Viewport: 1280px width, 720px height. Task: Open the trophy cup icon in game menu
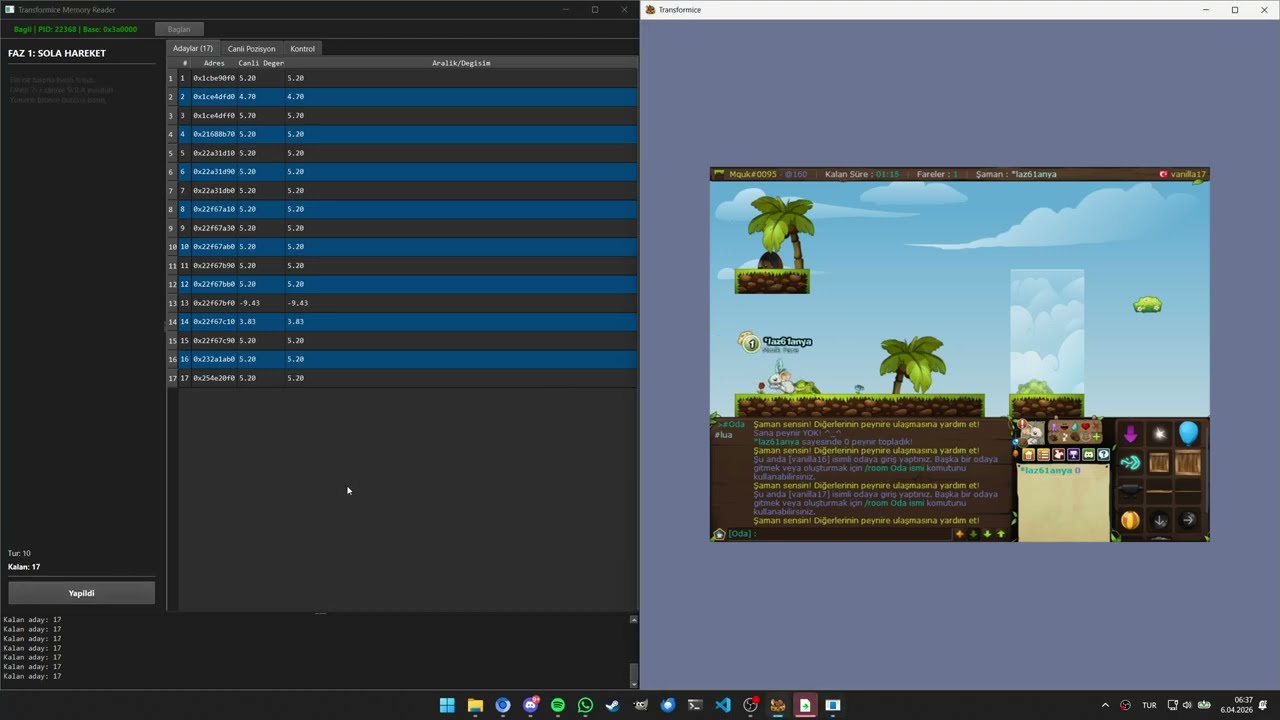click(1074, 454)
